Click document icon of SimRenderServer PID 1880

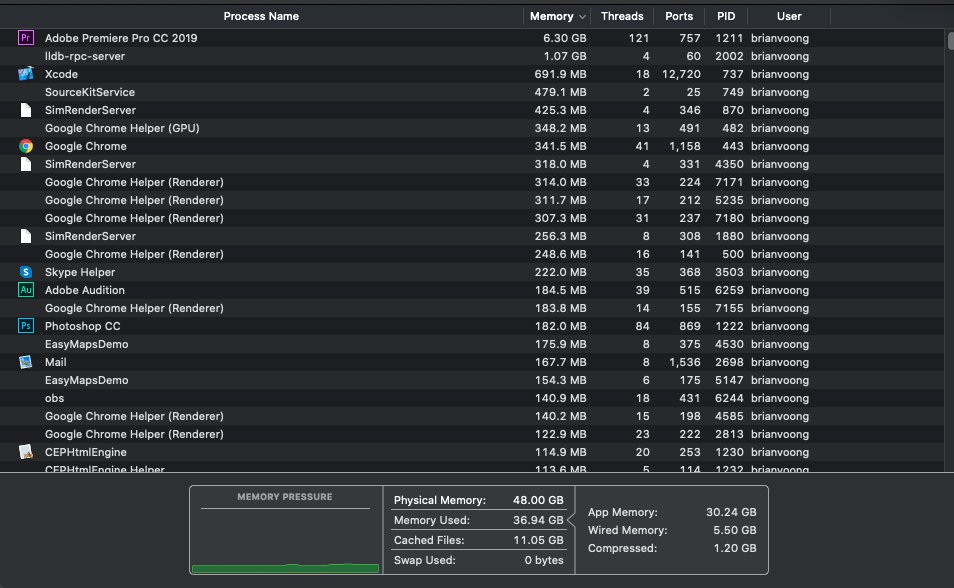pyautogui.click(x=26, y=236)
